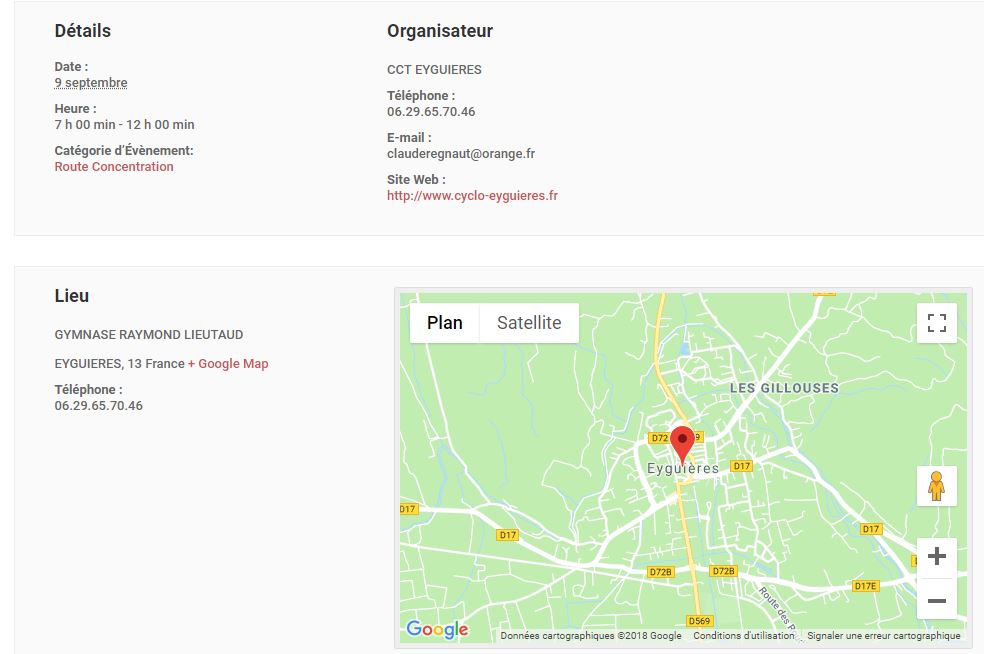984x654 pixels.
Task: Open the + Google Map link
Action: tap(228, 364)
